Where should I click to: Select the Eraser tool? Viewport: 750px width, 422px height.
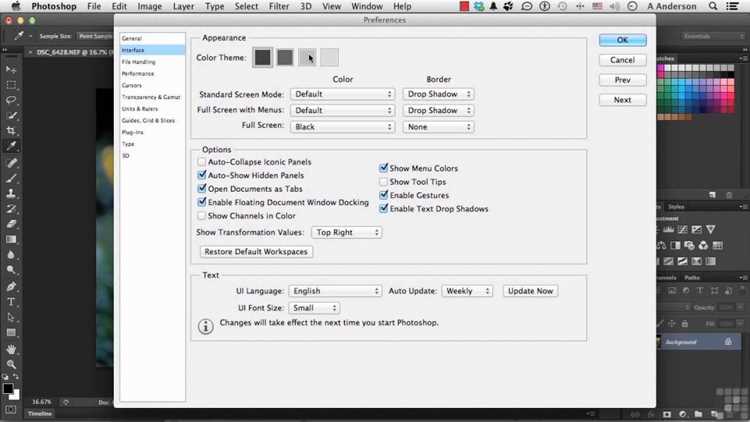pyautogui.click(x=11, y=224)
